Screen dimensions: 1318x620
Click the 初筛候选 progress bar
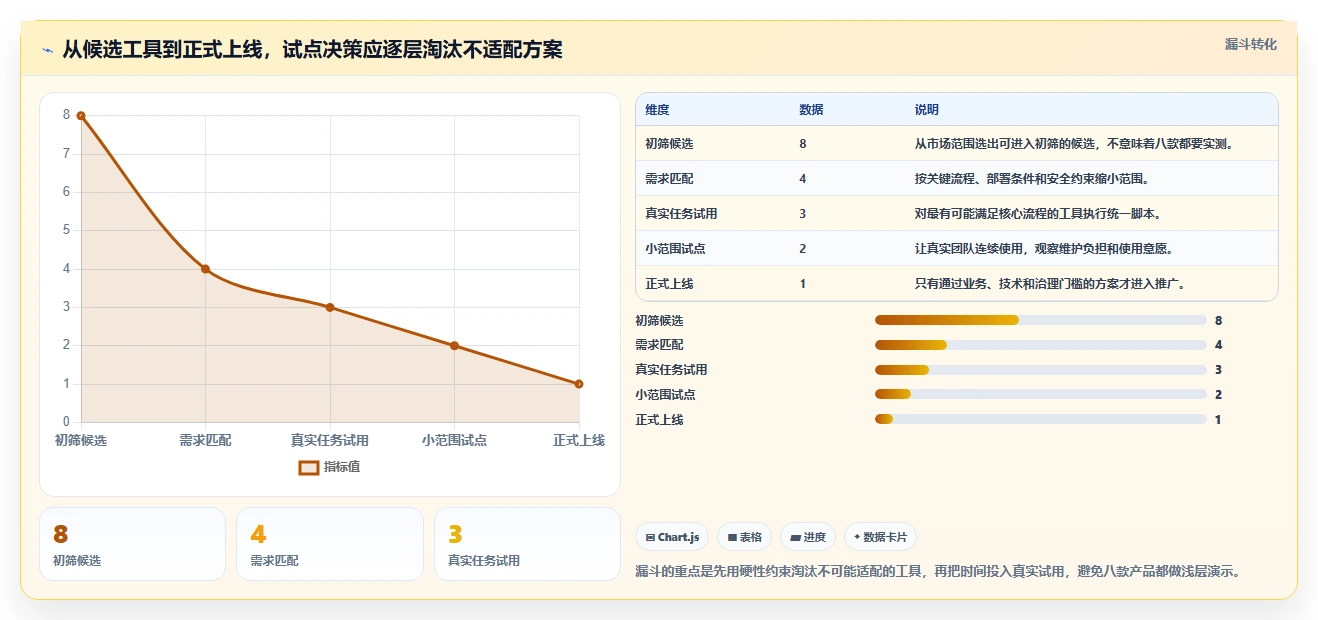coord(1040,320)
